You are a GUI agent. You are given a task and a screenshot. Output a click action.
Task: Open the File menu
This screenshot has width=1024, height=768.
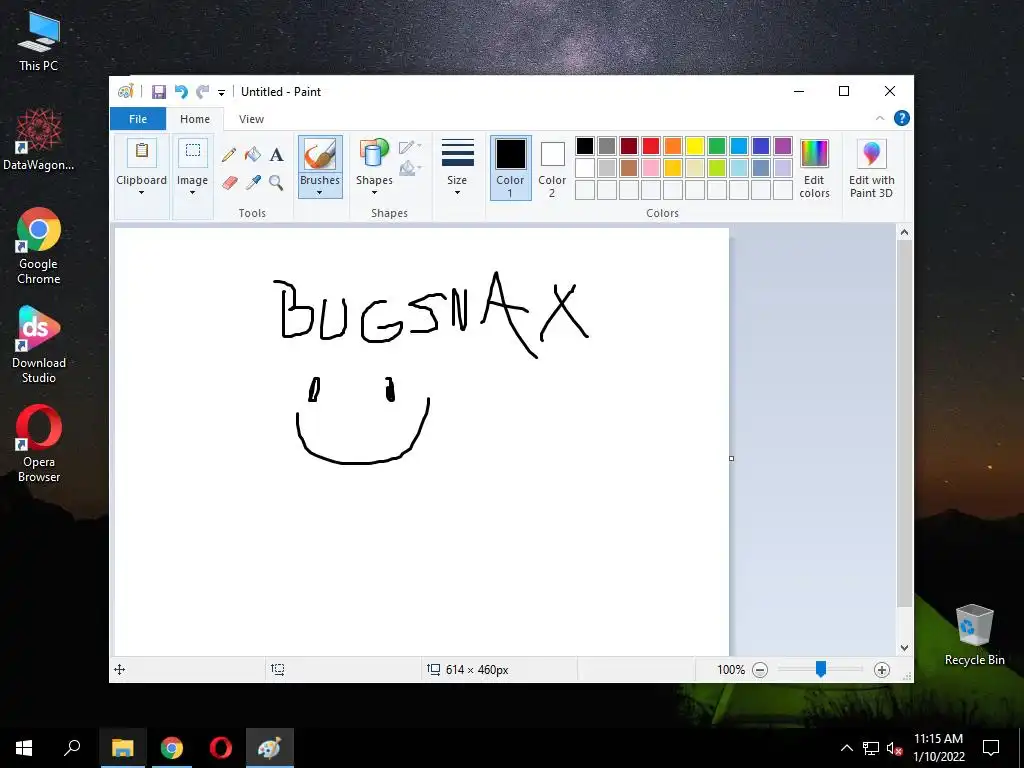138,119
